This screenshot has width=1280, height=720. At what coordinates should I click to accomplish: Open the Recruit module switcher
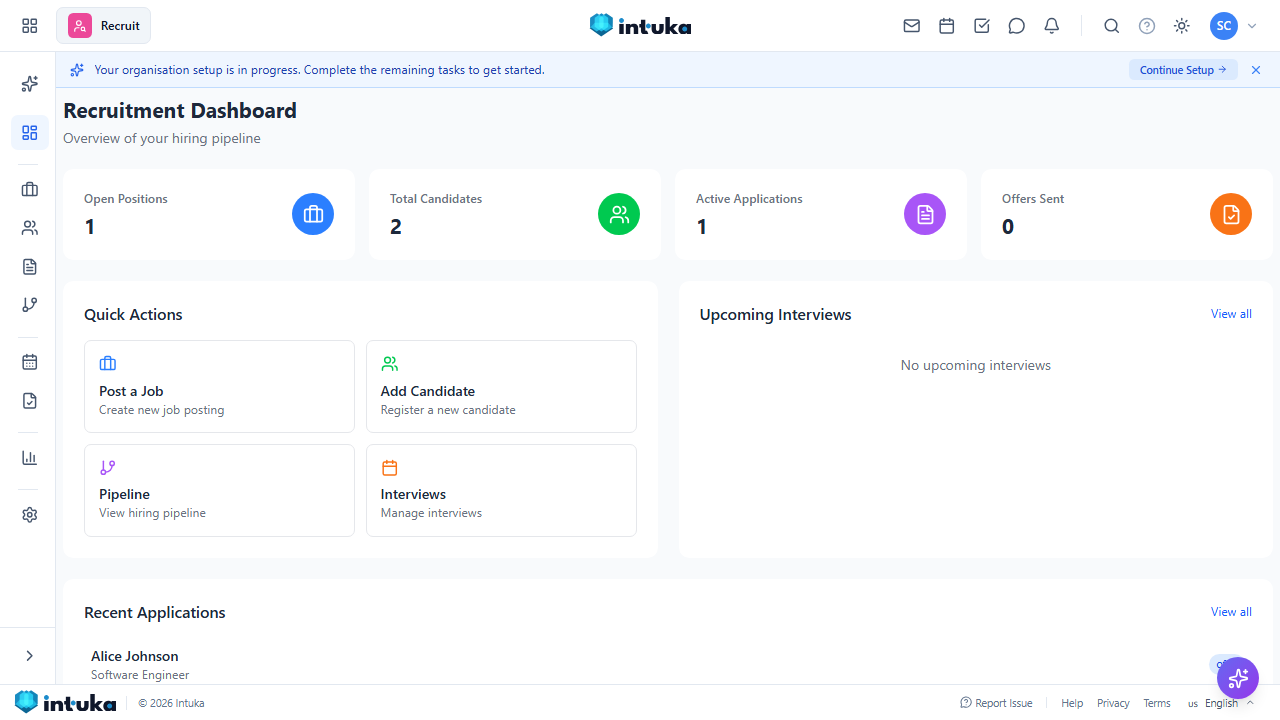click(x=104, y=26)
